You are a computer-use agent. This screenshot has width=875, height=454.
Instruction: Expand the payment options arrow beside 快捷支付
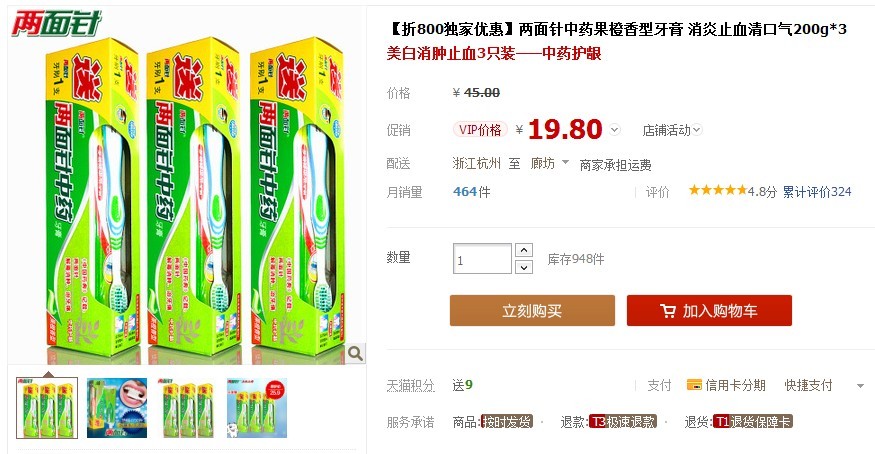(860, 385)
